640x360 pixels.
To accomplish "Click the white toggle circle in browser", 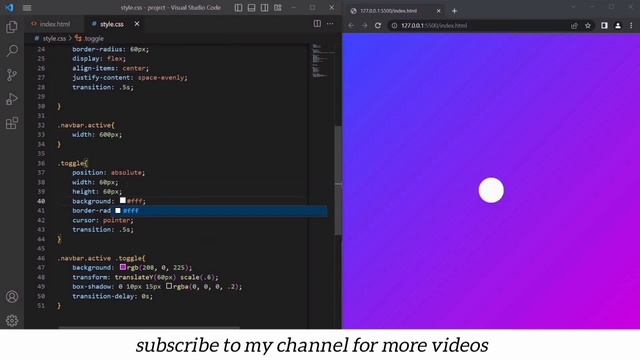I will 491,190.
